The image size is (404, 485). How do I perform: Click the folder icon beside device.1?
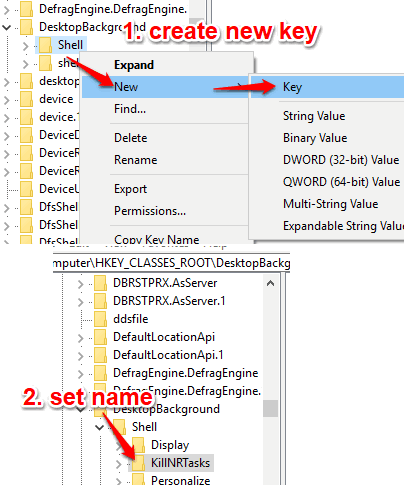26,117
